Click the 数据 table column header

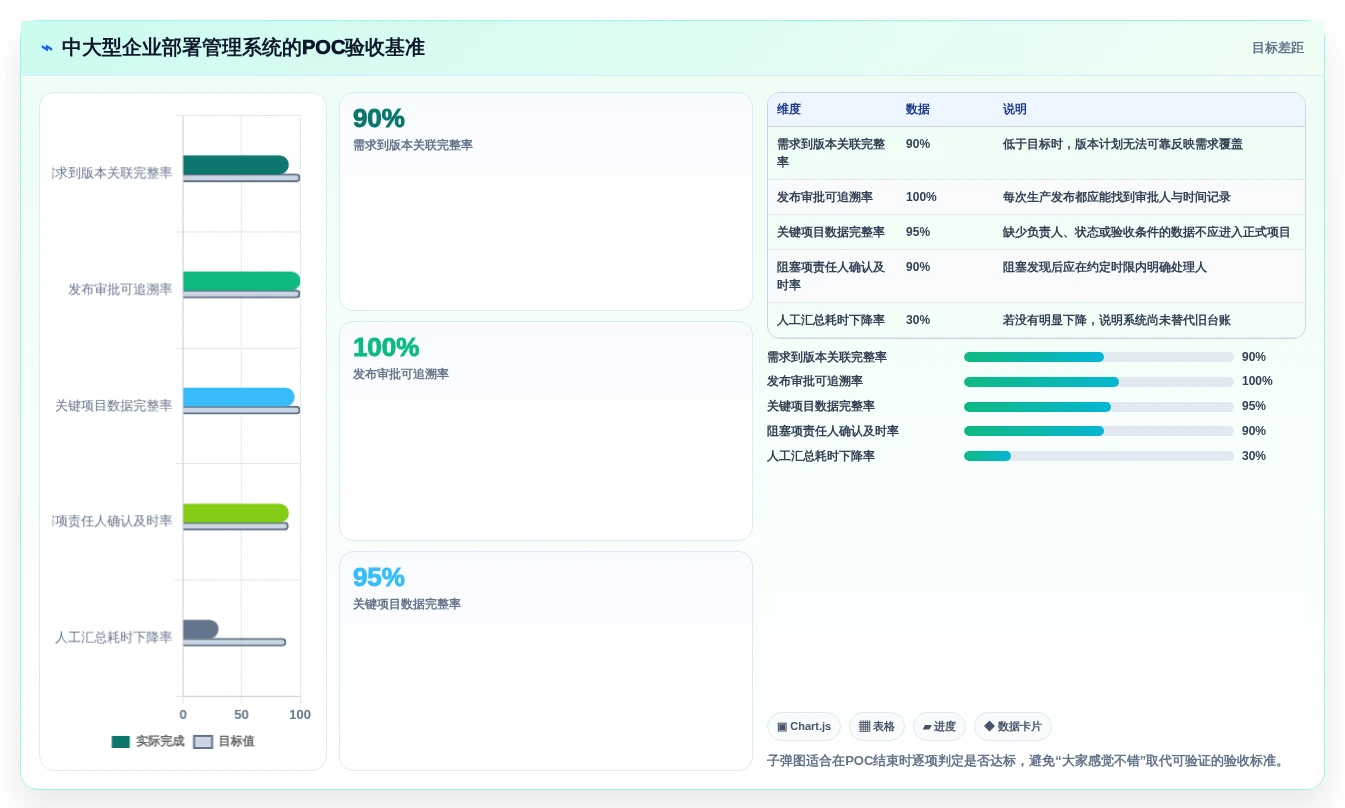click(x=918, y=109)
